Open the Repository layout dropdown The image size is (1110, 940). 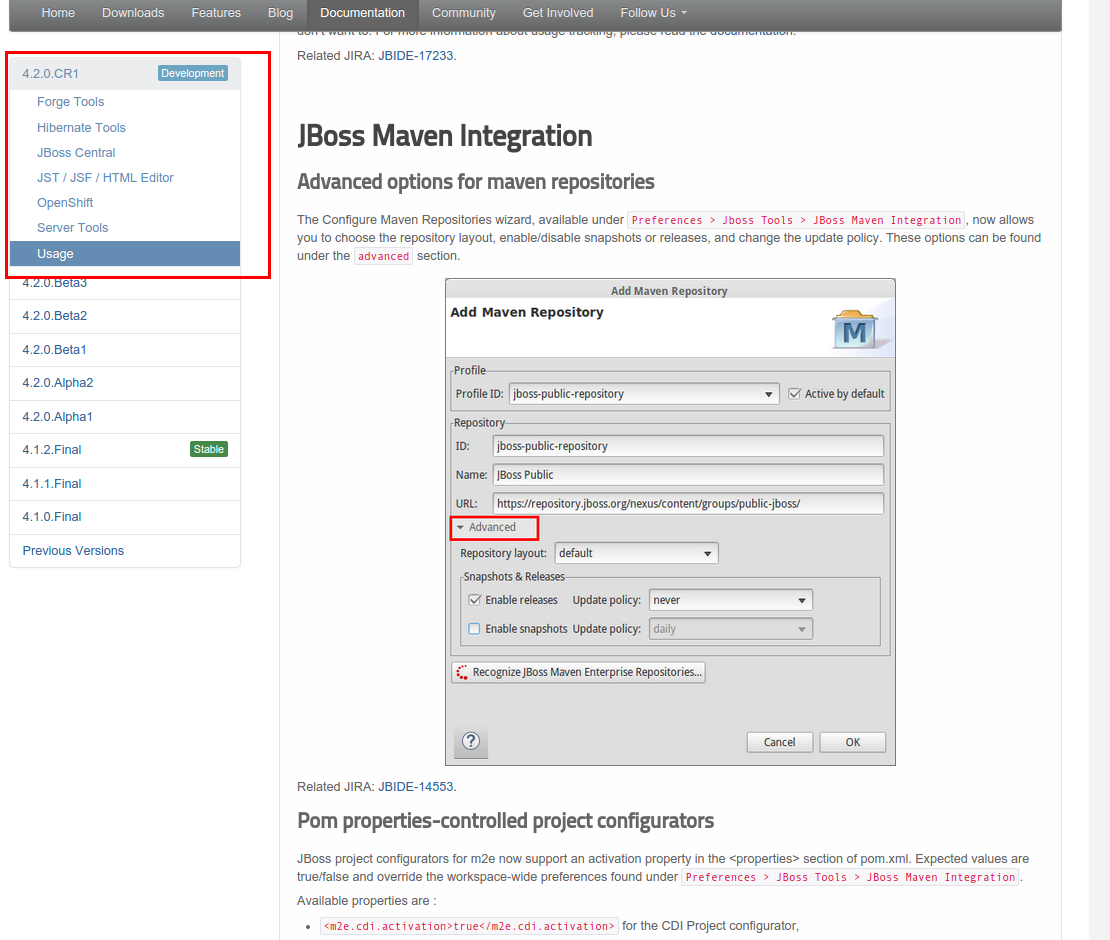tap(636, 553)
